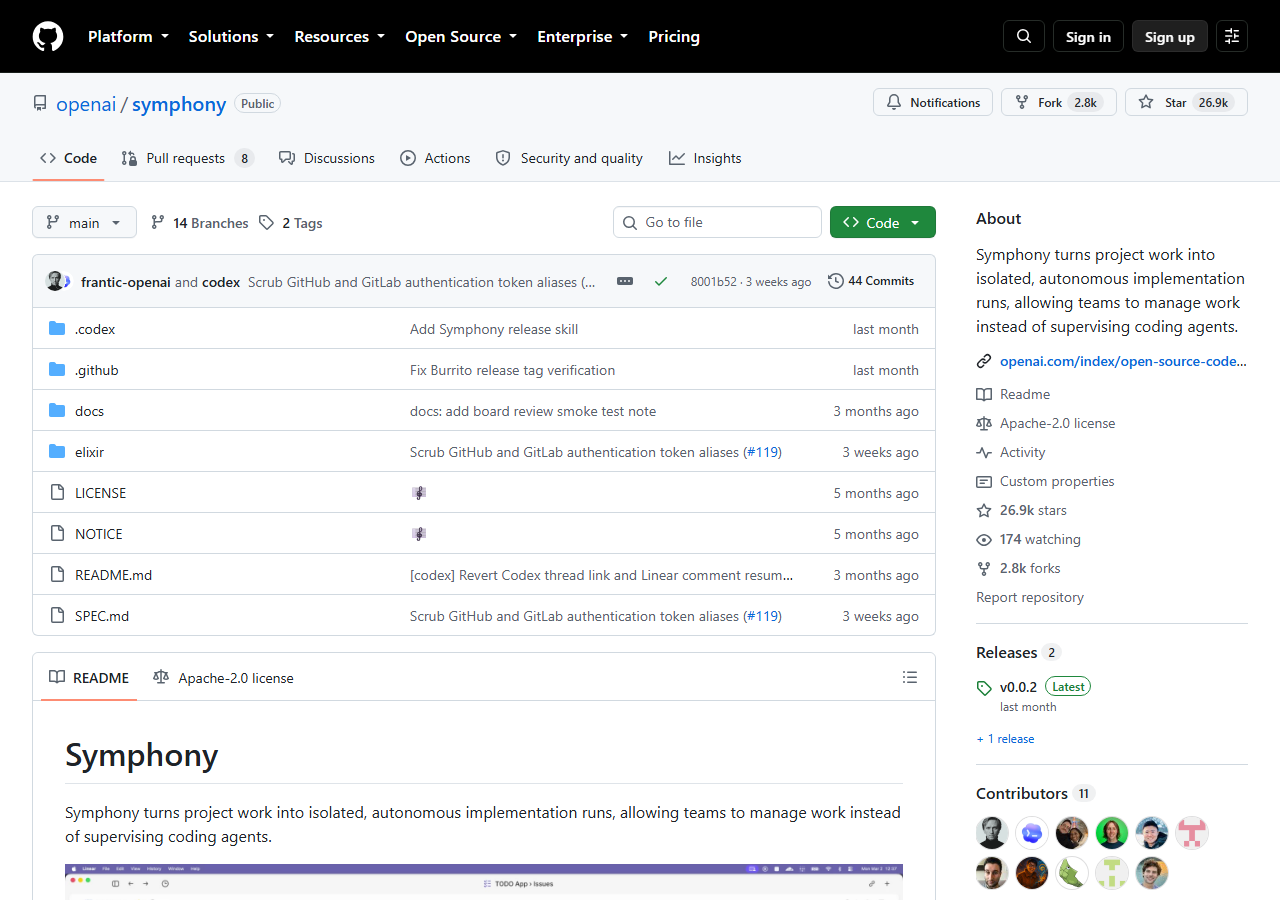Open the NOTICE file

click(x=99, y=534)
